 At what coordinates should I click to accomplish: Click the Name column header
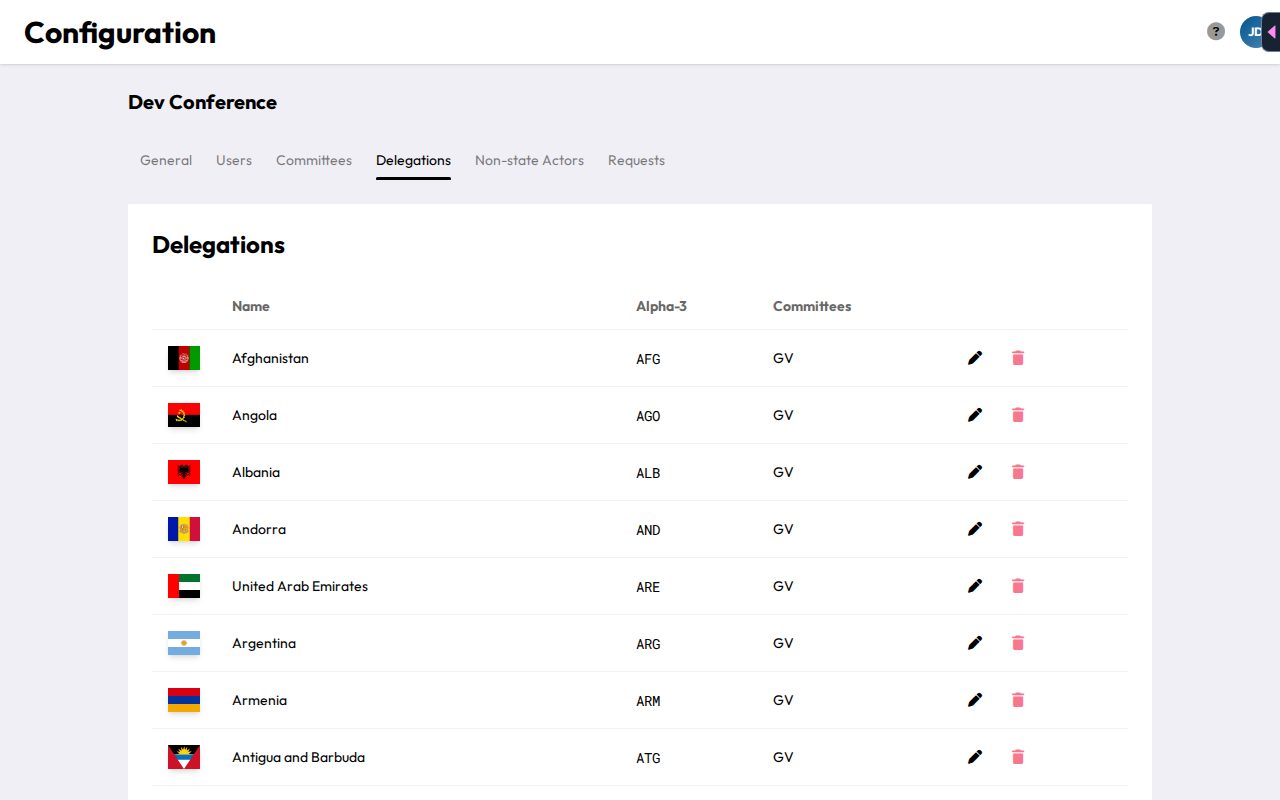coord(251,306)
